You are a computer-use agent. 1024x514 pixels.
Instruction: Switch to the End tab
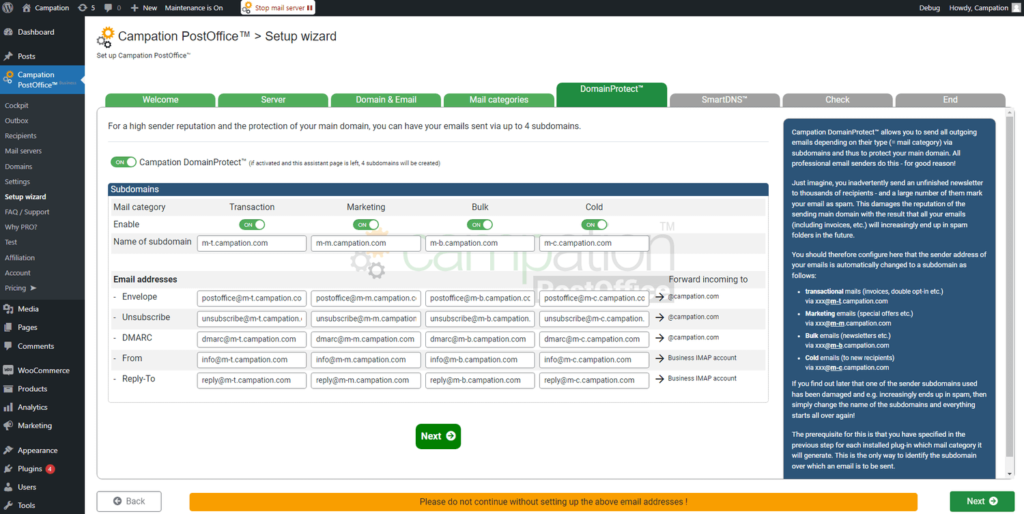[950, 100]
